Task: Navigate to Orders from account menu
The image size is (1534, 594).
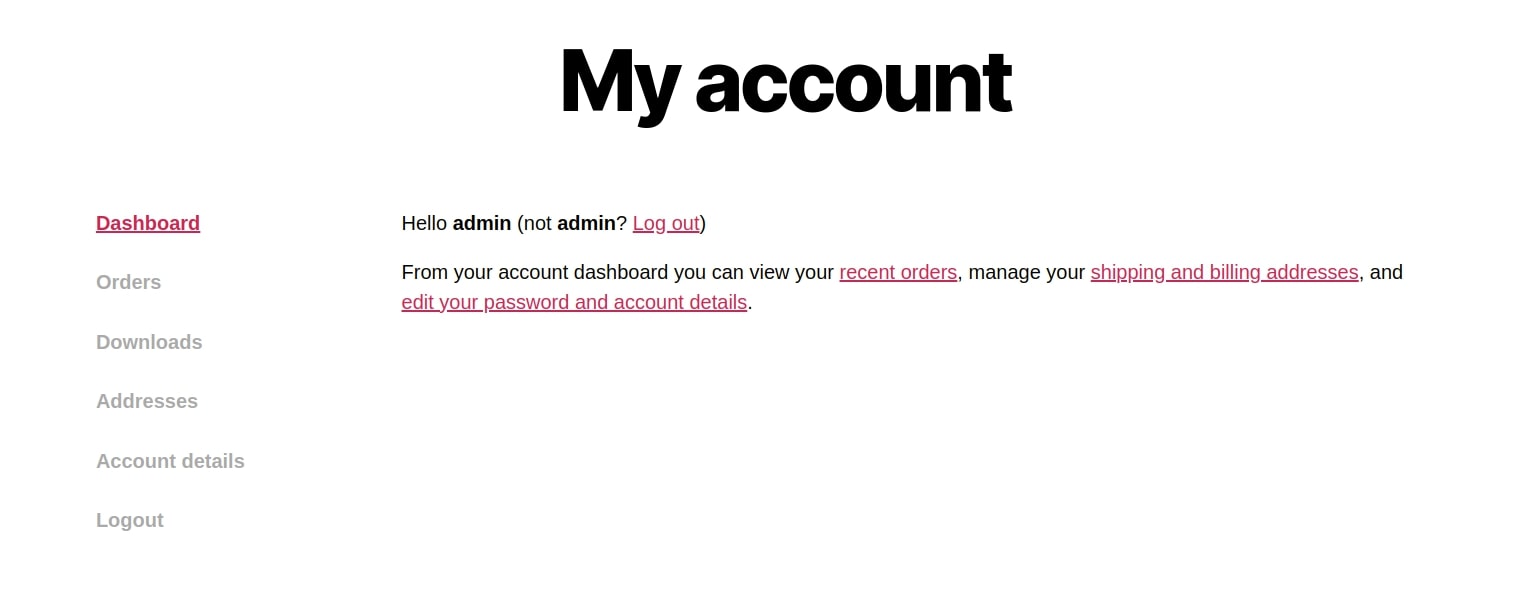Action: (x=128, y=282)
